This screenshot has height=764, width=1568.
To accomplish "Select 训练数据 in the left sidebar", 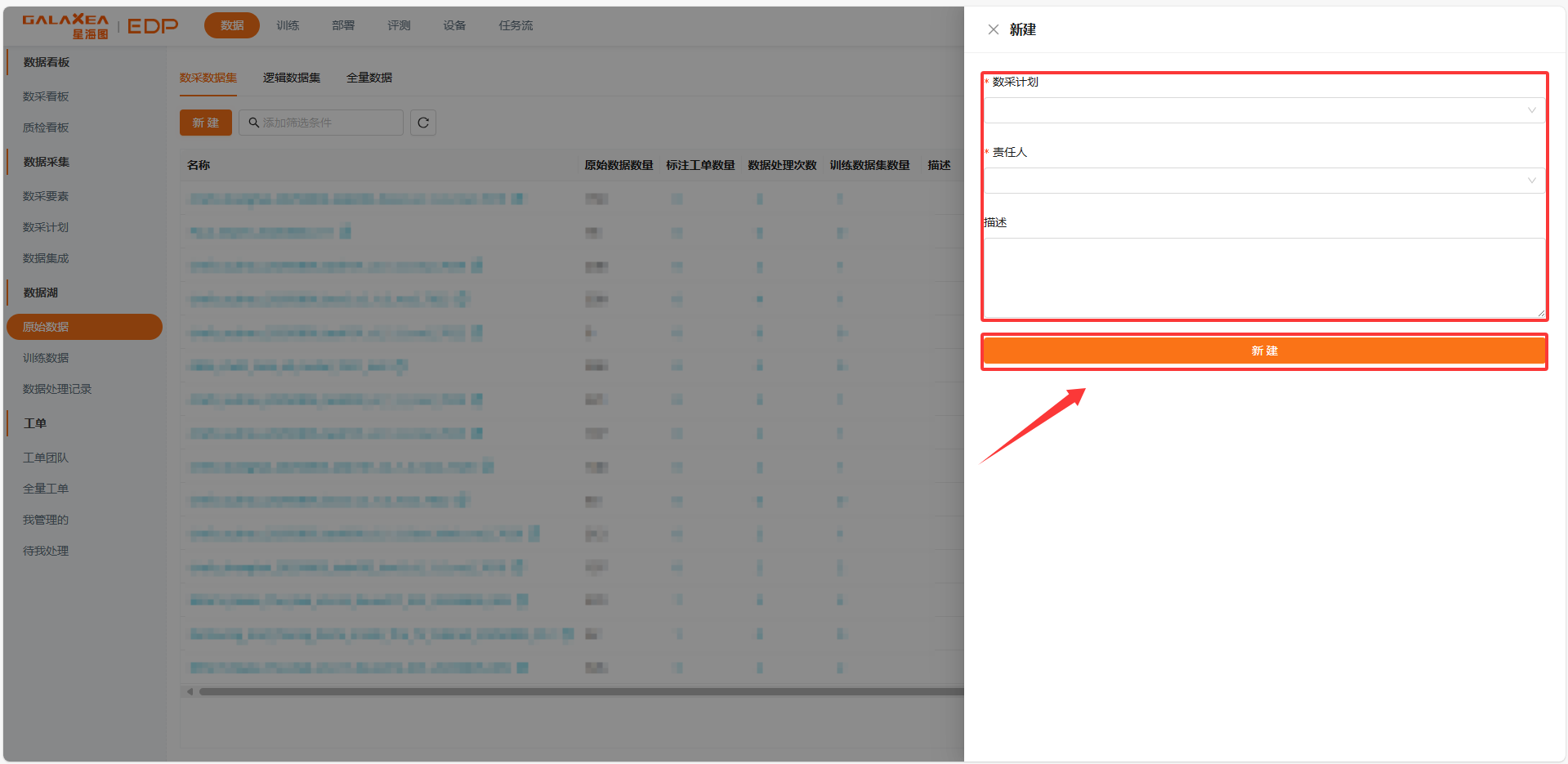I will [x=46, y=358].
